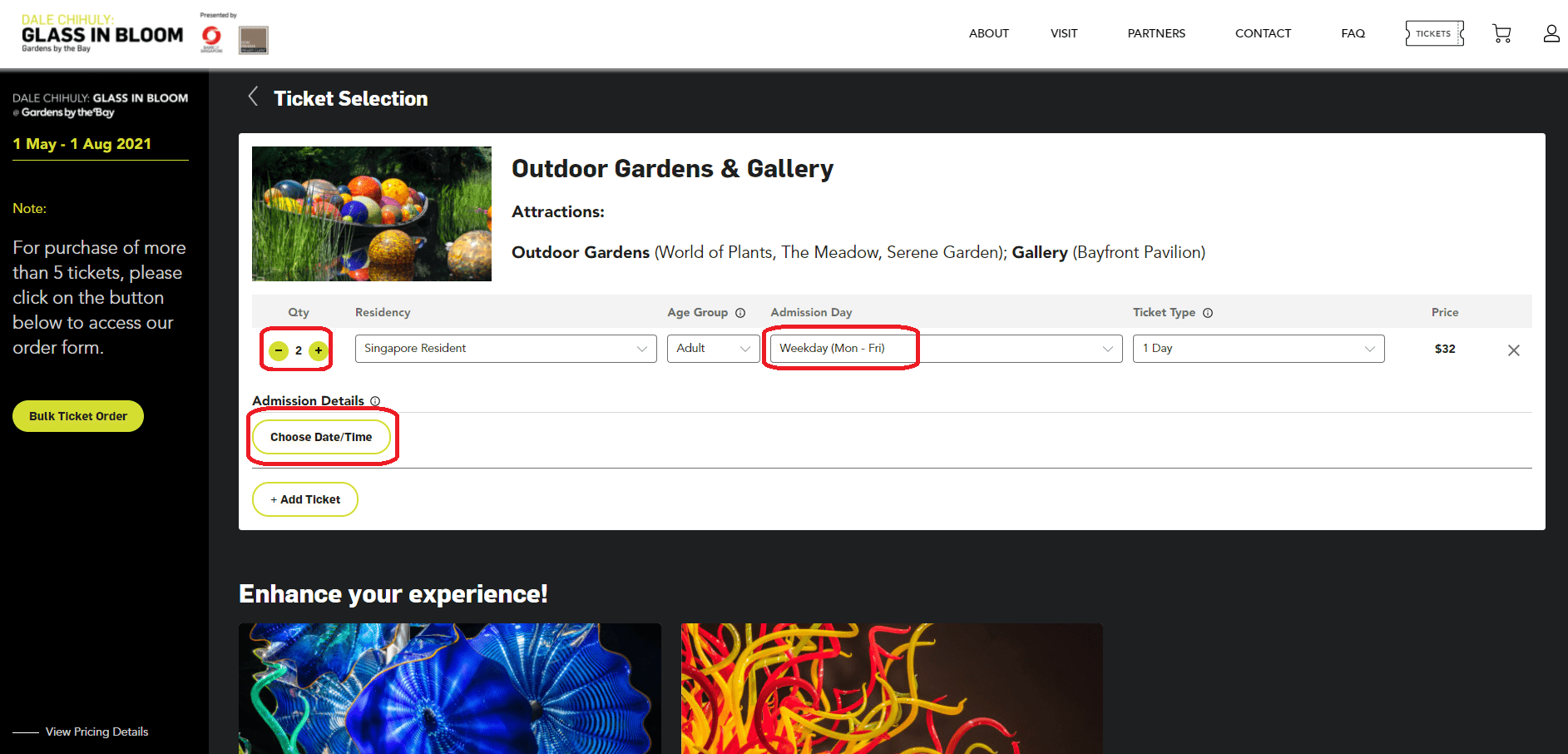This screenshot has width=1568, height=754.
Task: Open the red and yellow glass experience card
Action: [x=892, y=688]
